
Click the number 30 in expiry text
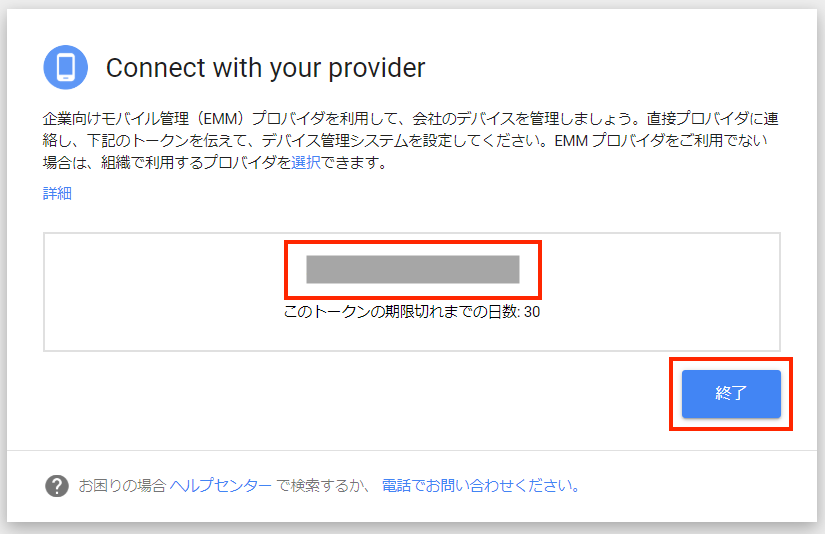(533, 312)
